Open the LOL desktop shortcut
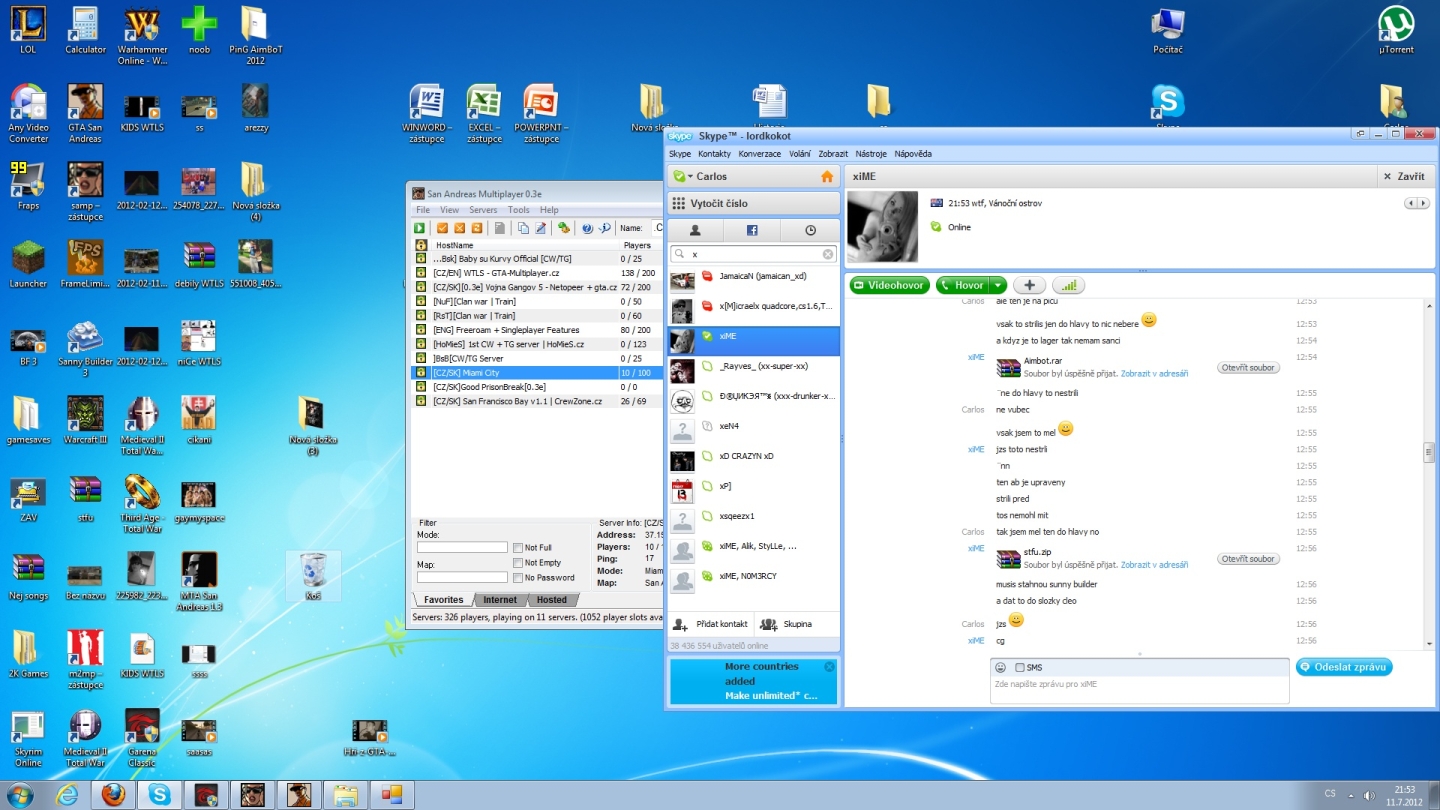 click(x=28, y=30)
